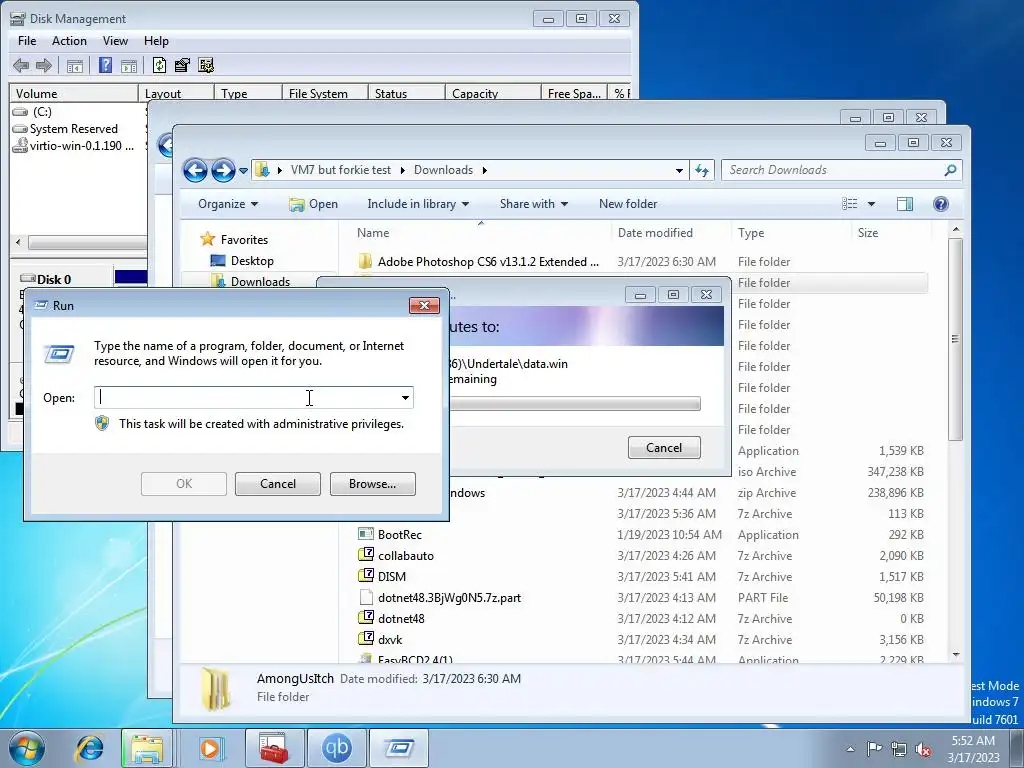1024x768 pixels.
Task: Refresh the Downloads folder address bar
Action: coord(702,170)
